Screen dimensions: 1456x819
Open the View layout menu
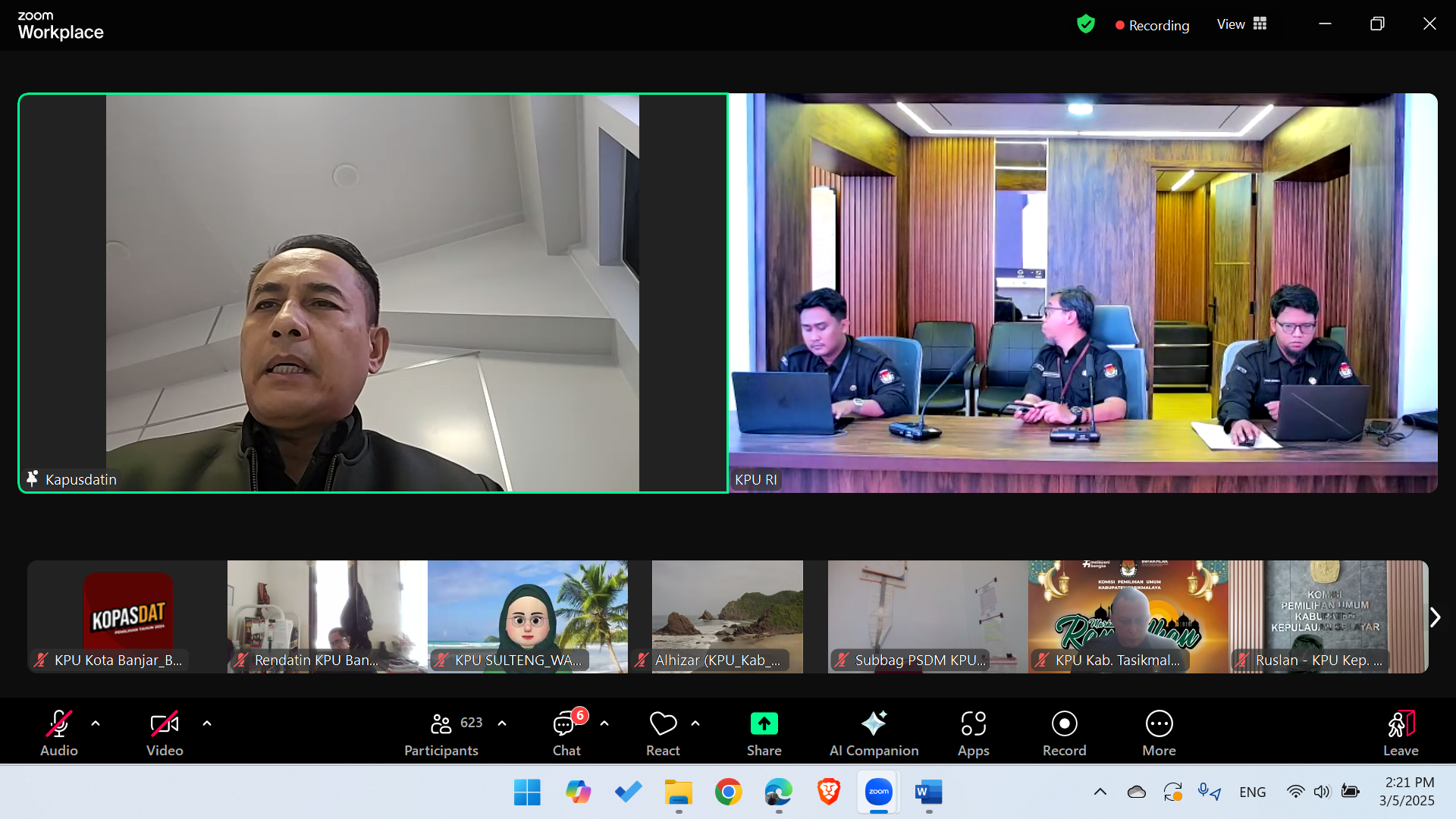coord(1241,24)
